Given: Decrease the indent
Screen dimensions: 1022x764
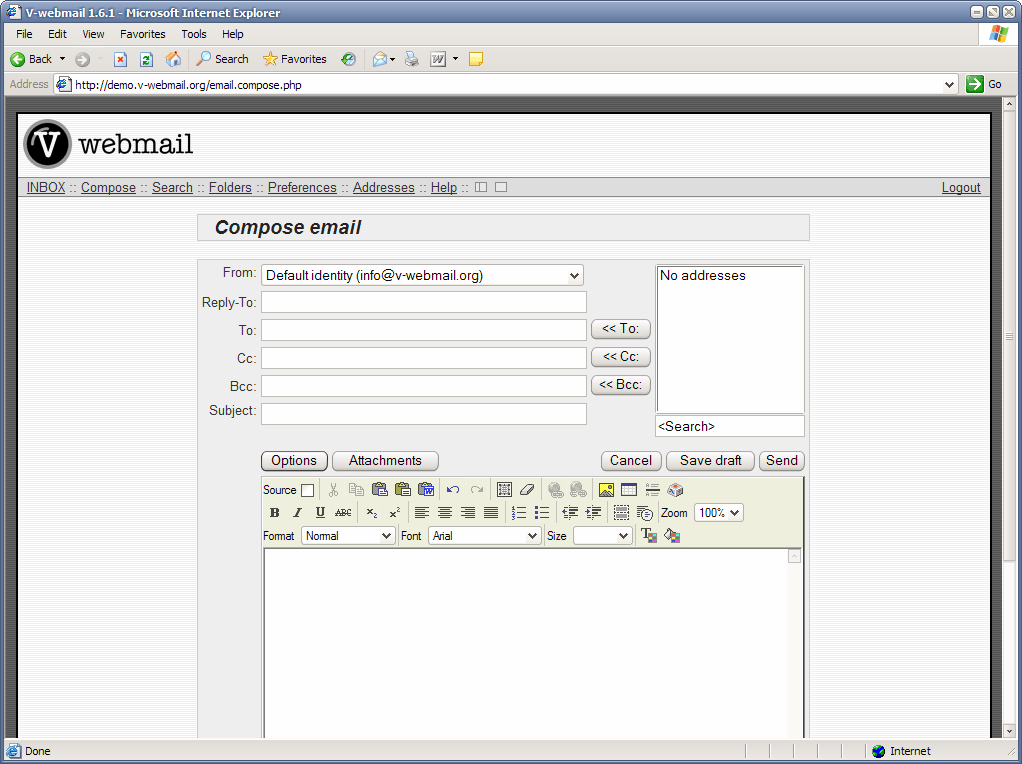Looking at the screenshot, I should pos(570,513).
